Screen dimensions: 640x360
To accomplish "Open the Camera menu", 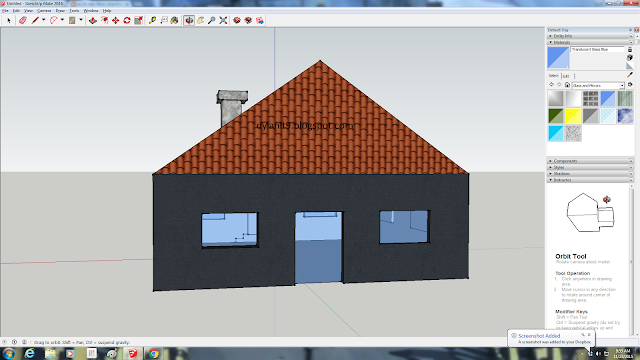I will 44,11.
